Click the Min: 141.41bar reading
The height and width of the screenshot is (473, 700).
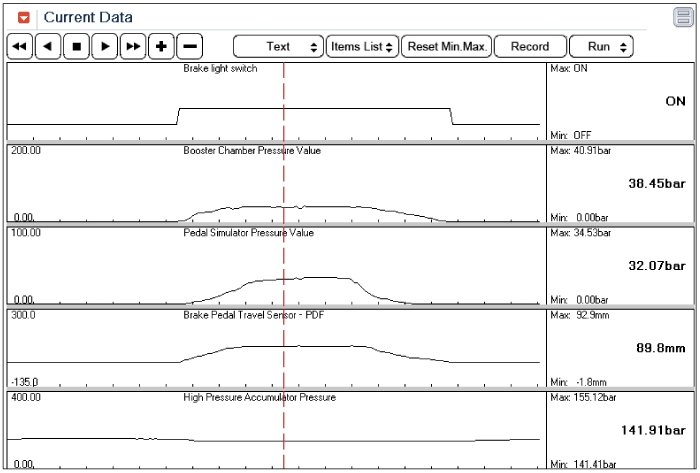coord(583,465)
